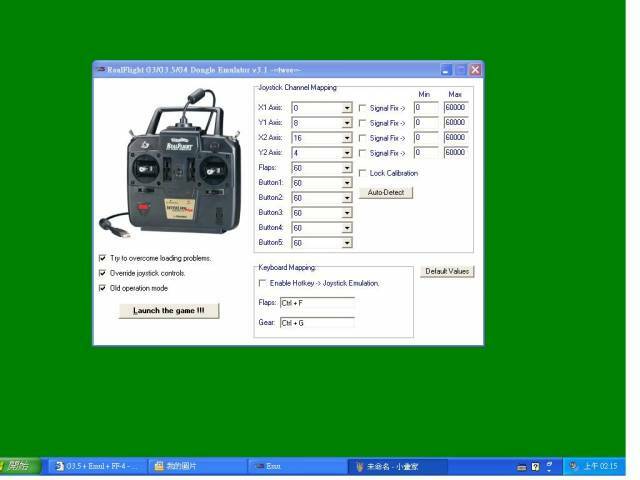Toggle the Lock Calibration checkbox

[x=362, y=173]
